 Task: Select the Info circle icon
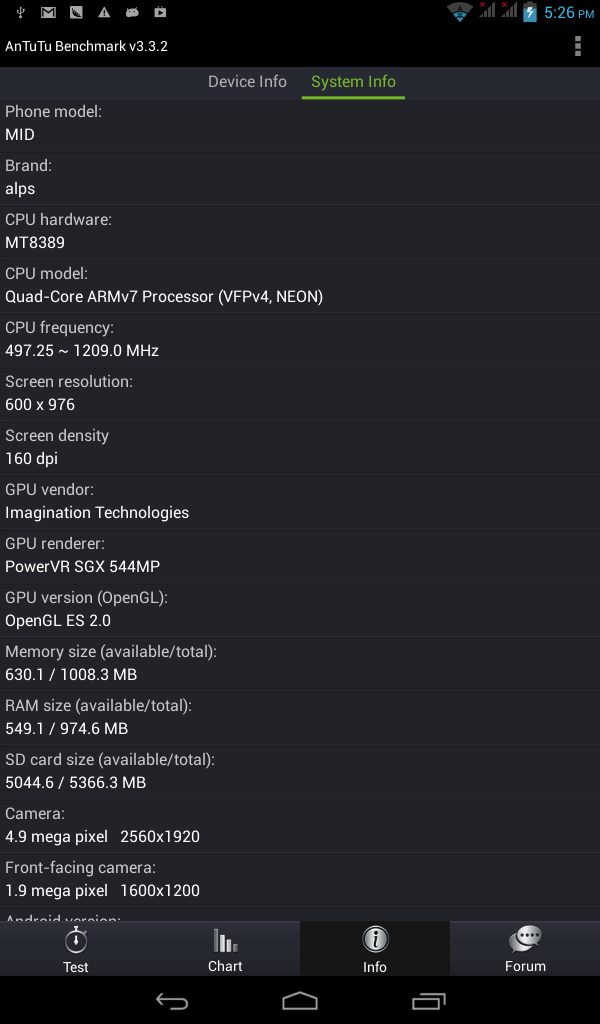pyautogui.click(x=375, y=940)
